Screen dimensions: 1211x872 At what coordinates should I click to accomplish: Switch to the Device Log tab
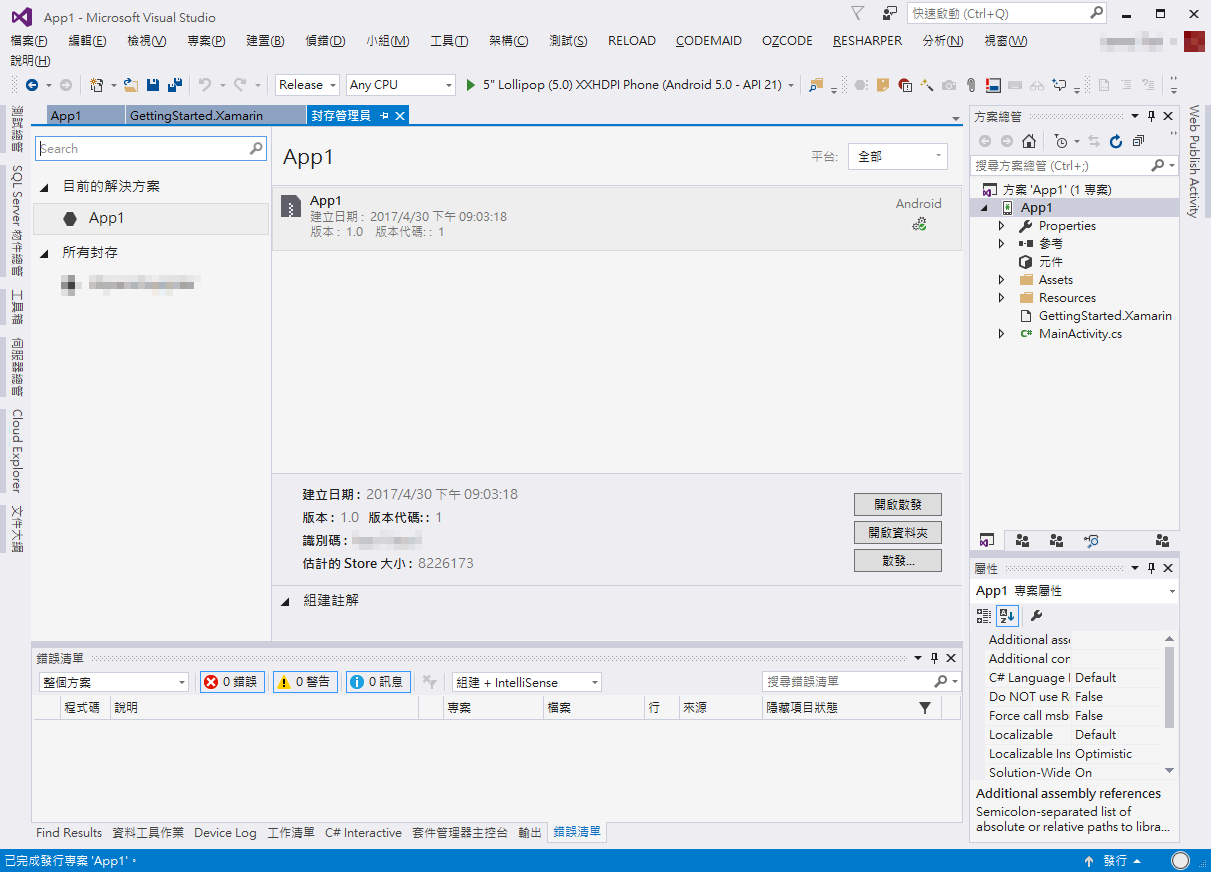coord(225,833)
